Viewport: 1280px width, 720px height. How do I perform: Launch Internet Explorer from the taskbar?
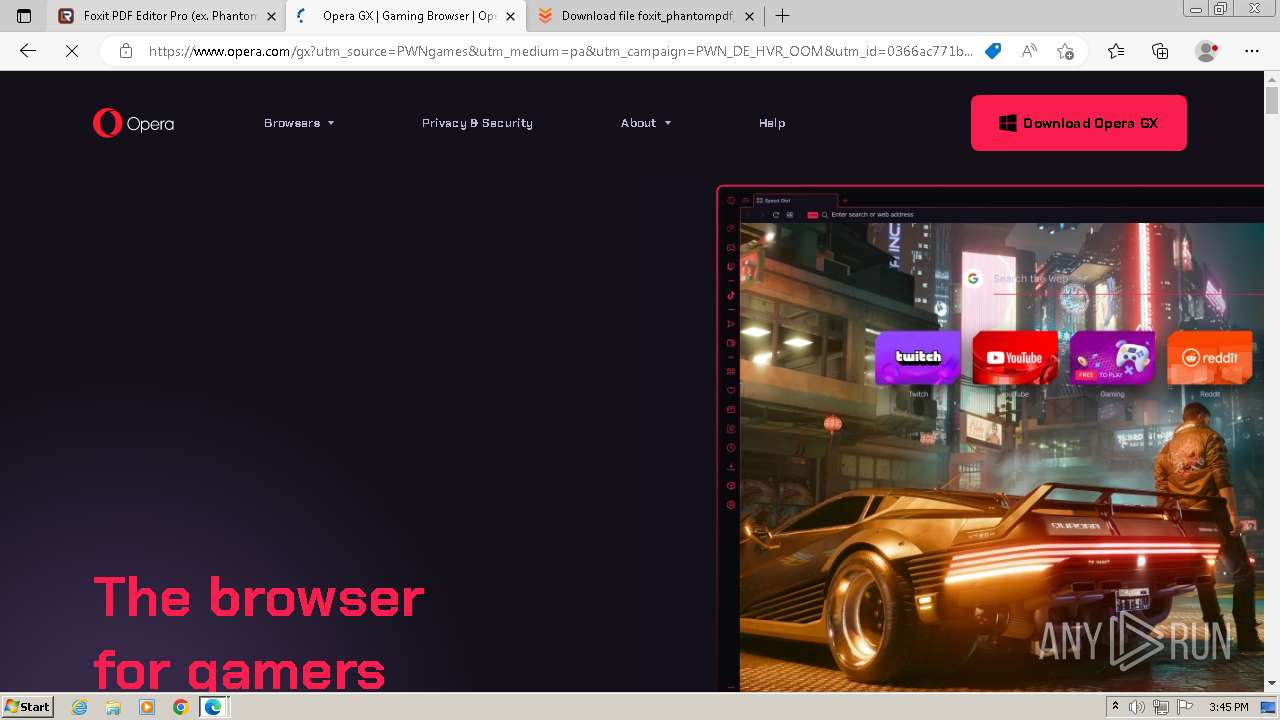click(80, 707)
